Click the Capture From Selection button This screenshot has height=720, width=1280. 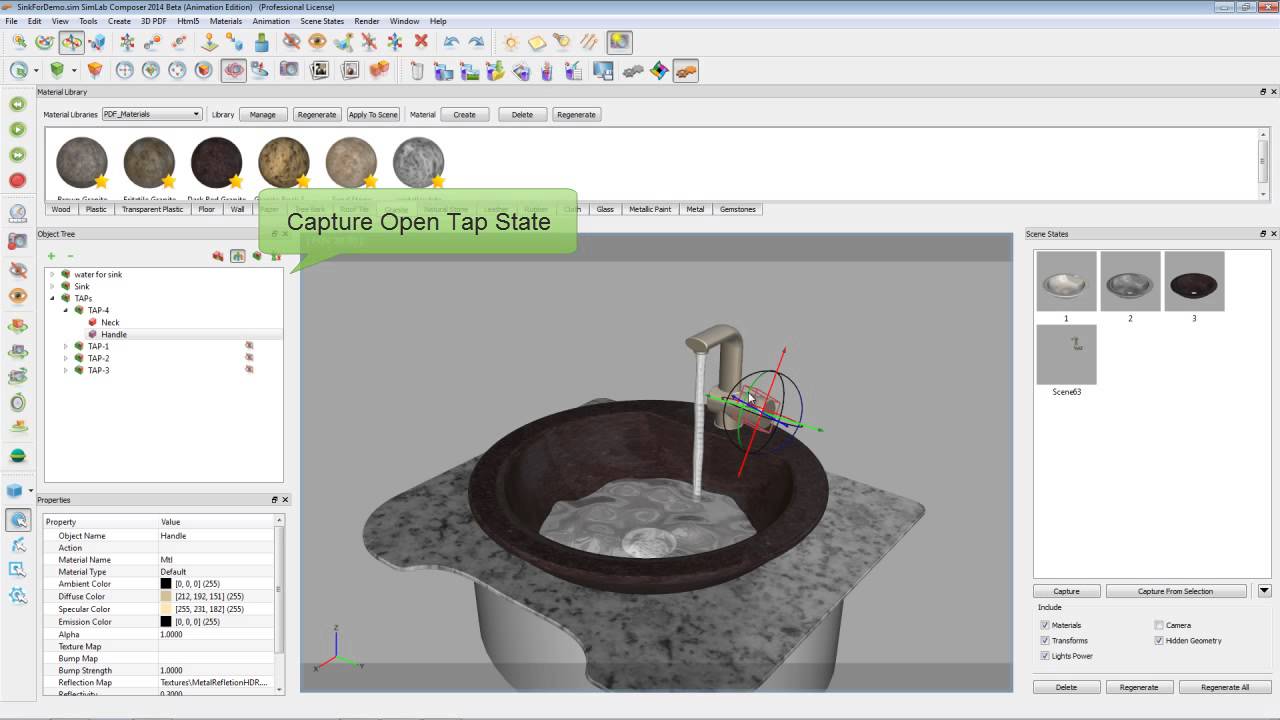tap(1176, 591)
